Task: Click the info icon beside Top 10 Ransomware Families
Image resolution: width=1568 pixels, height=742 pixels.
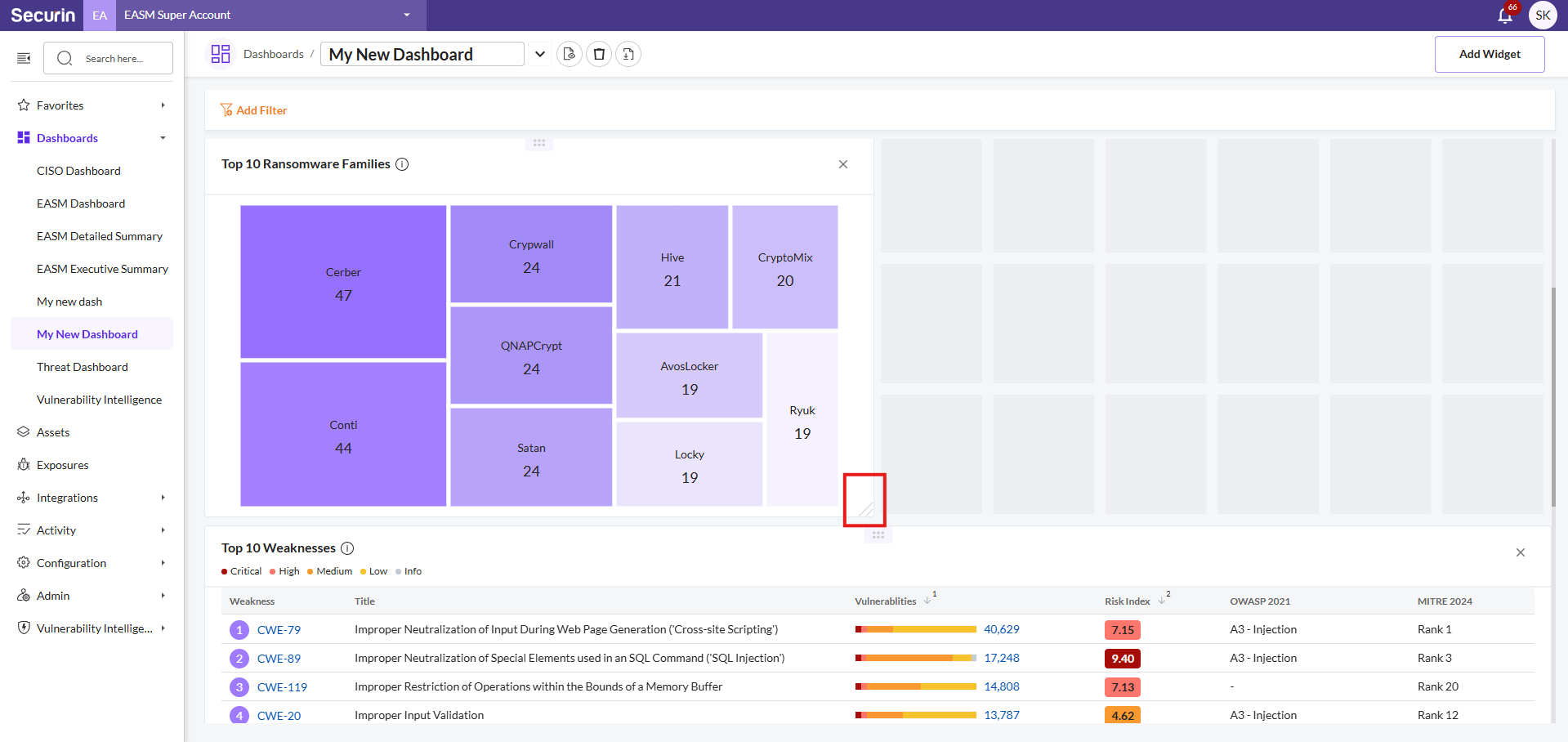Action: coord(402,164)
